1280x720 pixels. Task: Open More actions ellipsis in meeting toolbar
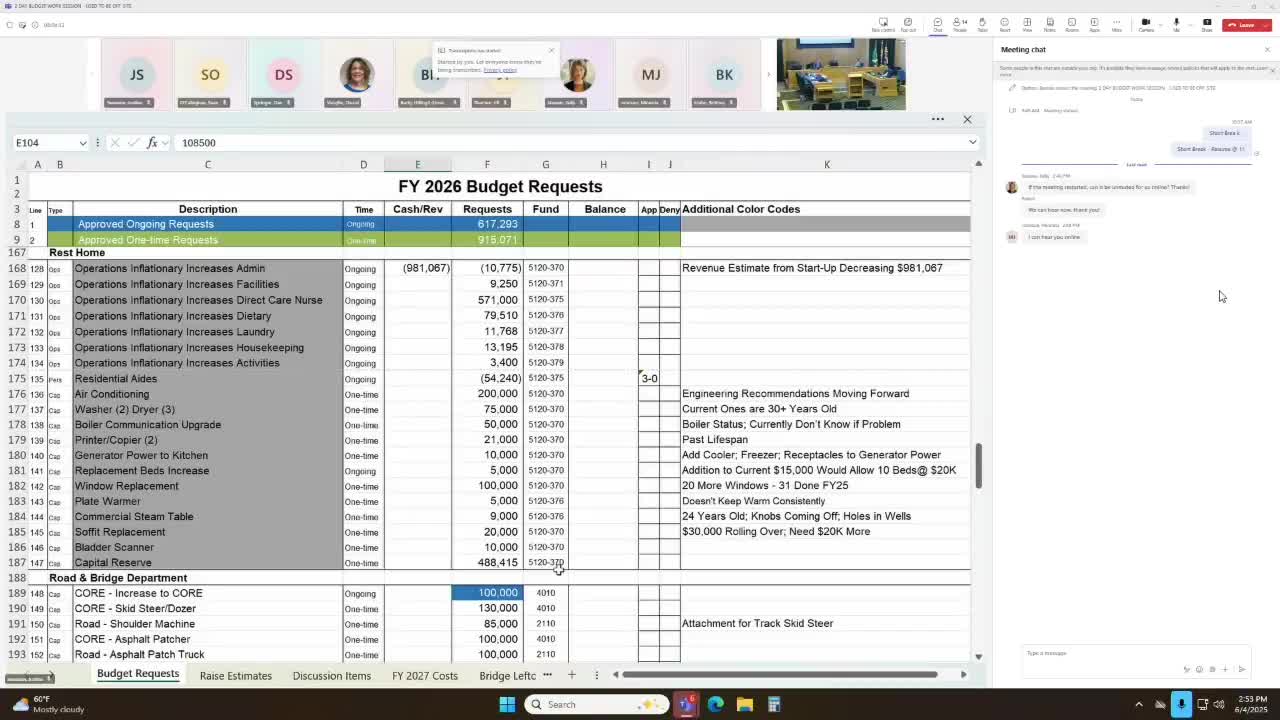(x=1116, y=24)
